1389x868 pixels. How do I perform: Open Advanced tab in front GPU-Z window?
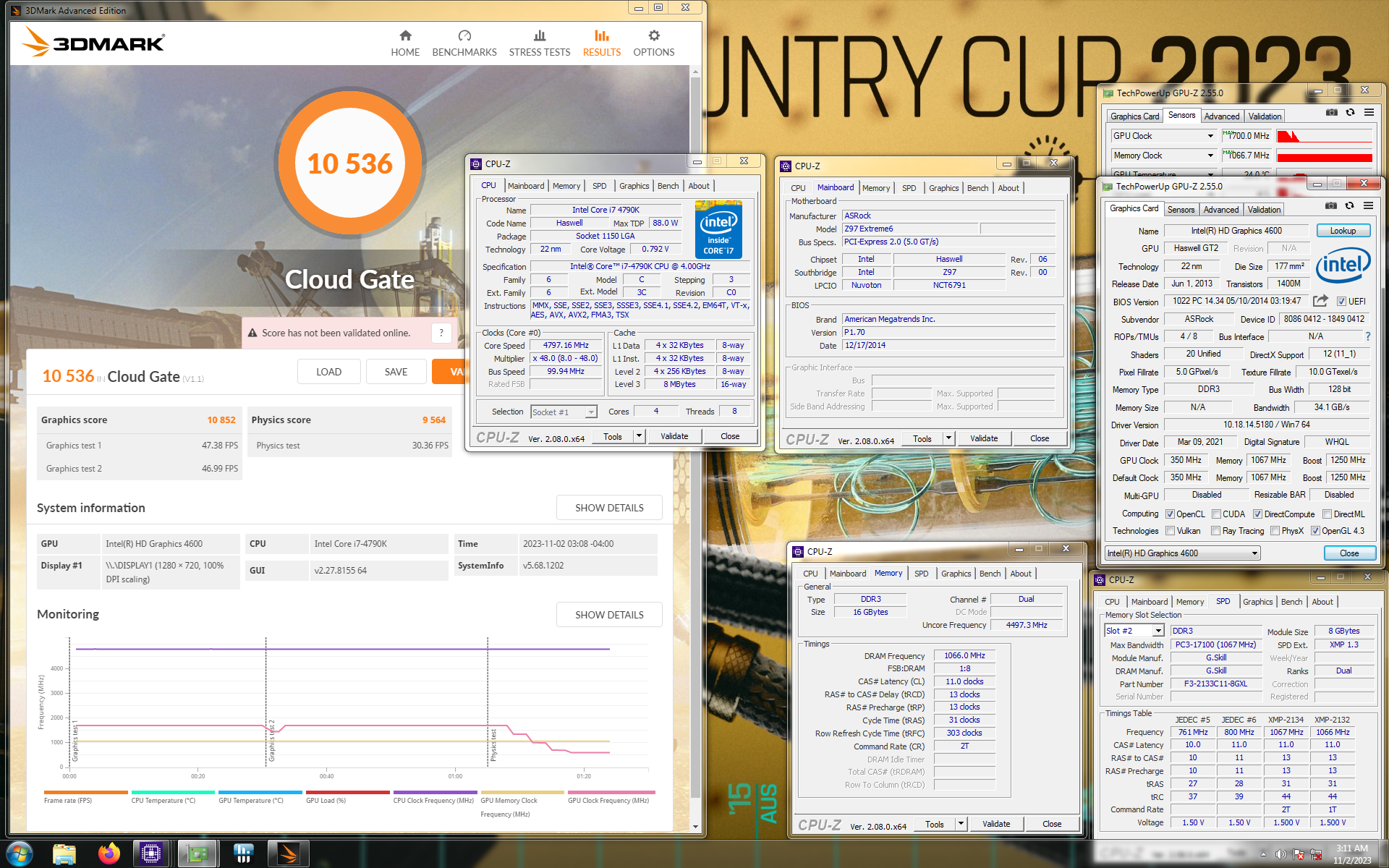(x=1221, y=210)
